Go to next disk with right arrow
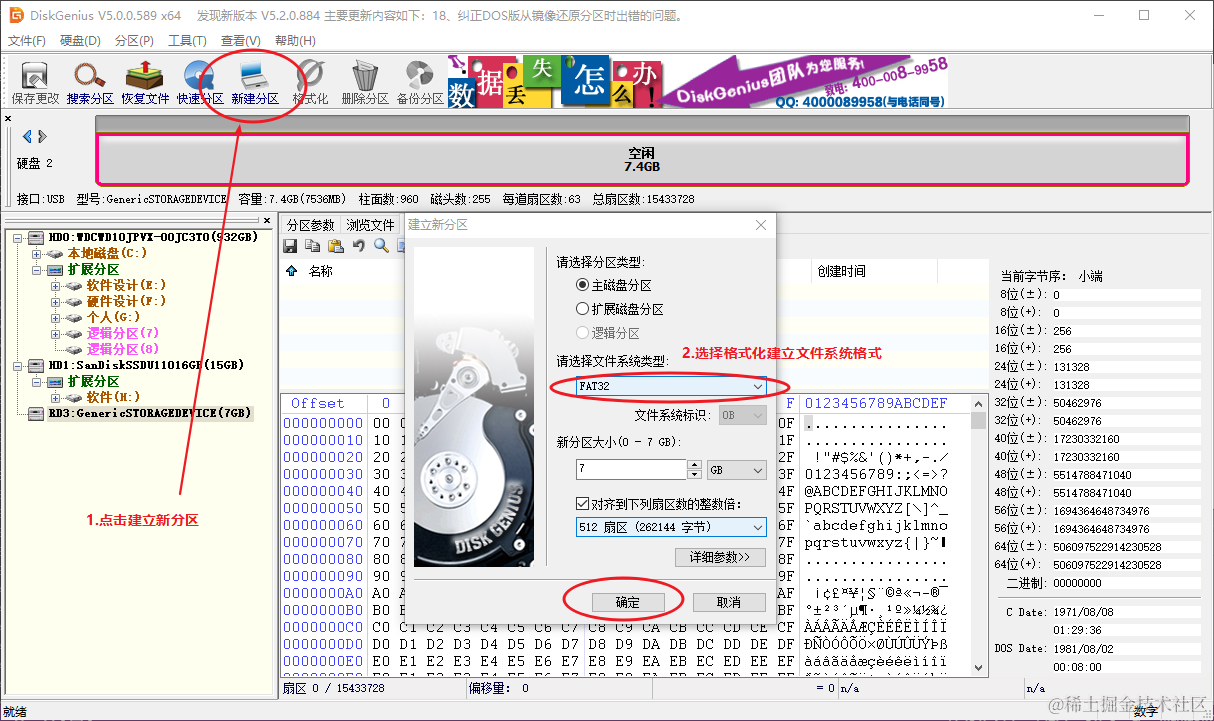1214x721 pixels. [x=43, y=137]
